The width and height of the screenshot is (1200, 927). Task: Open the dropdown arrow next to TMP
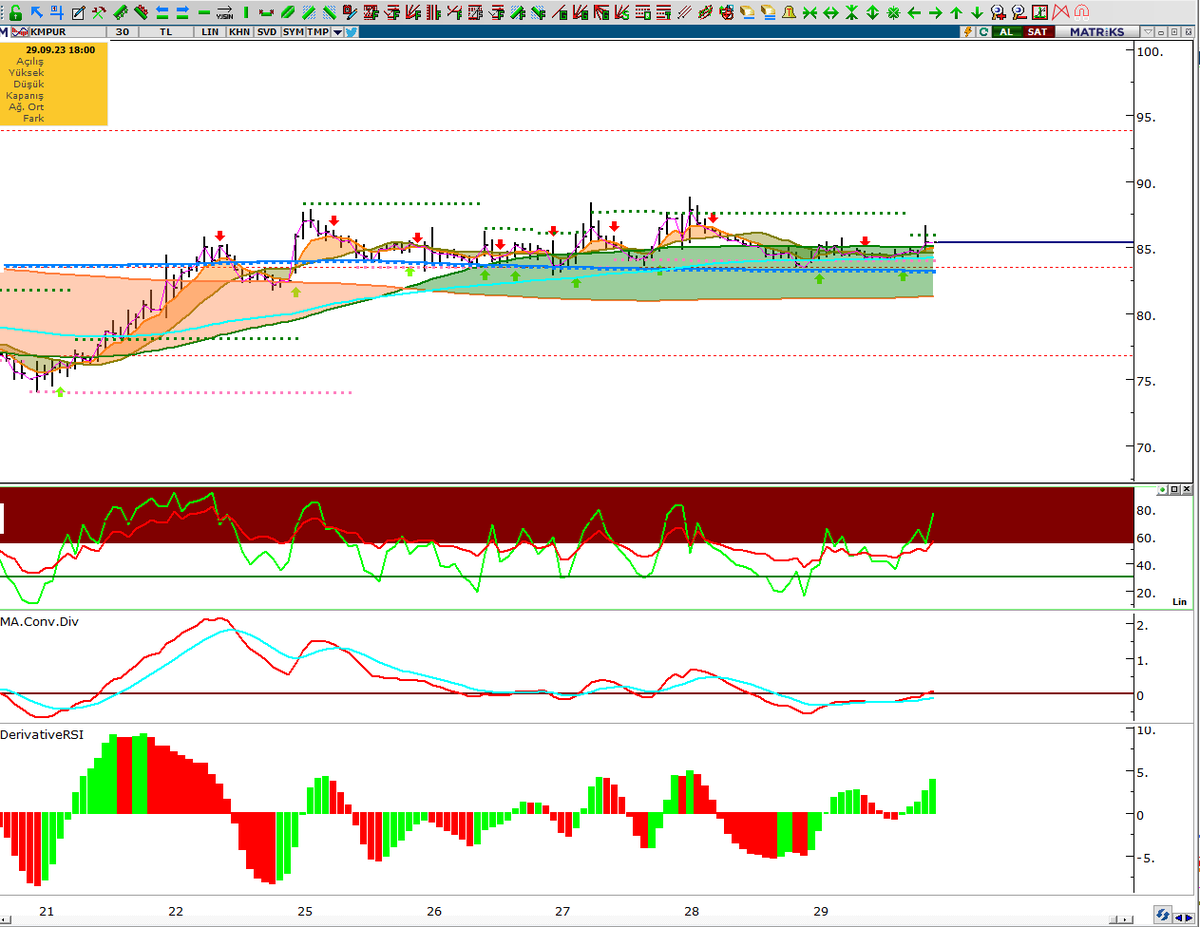coord(338,32)
